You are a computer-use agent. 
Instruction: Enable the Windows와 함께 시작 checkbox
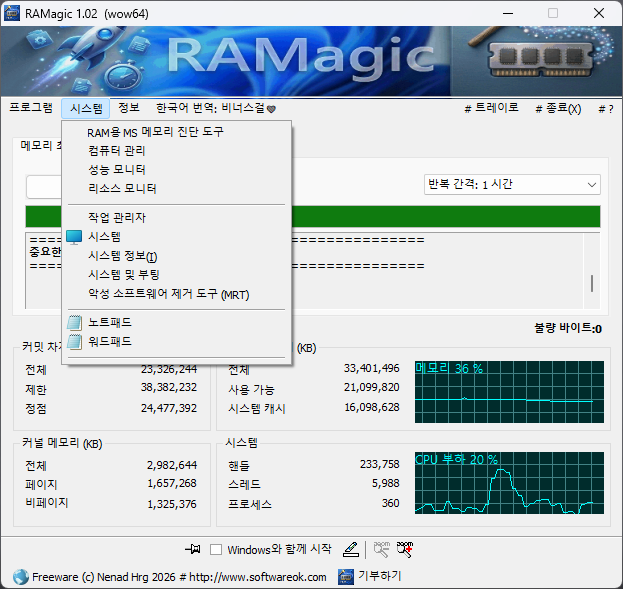click(216, 550)
